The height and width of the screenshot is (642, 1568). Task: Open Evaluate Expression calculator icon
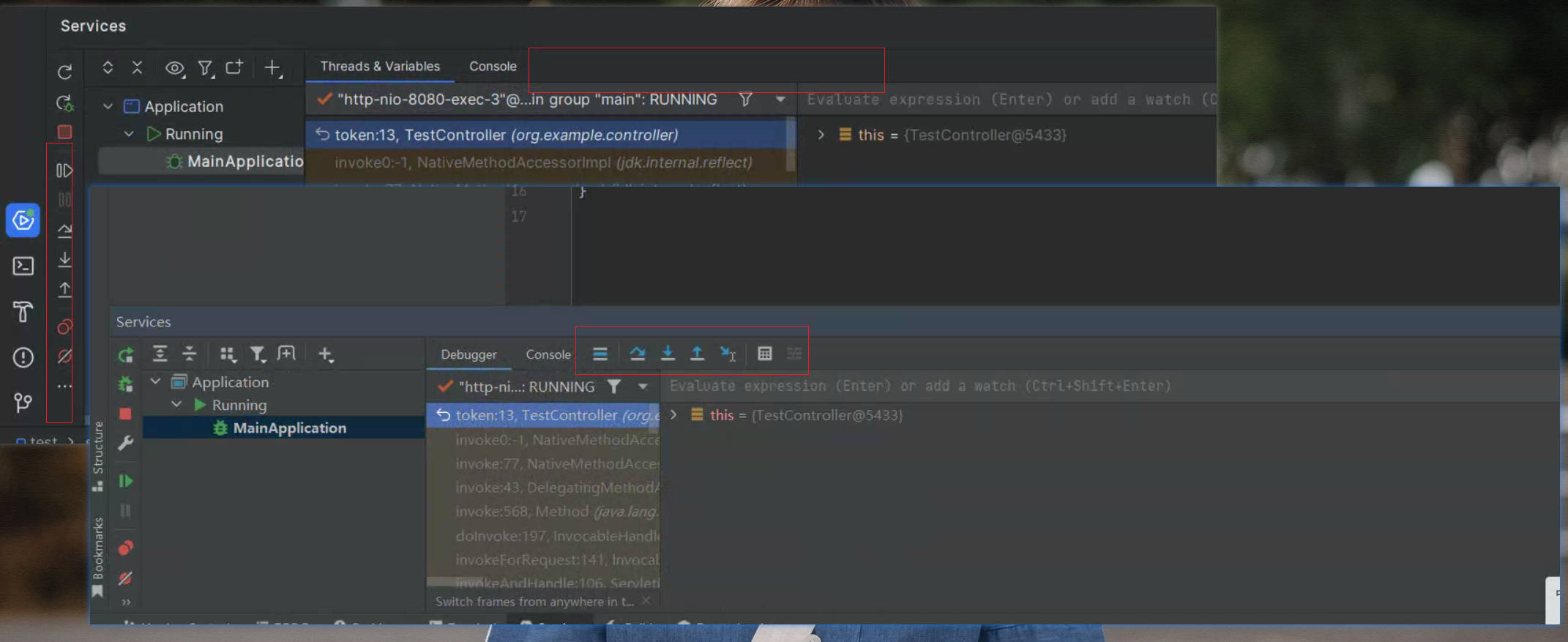coord(764,354)
